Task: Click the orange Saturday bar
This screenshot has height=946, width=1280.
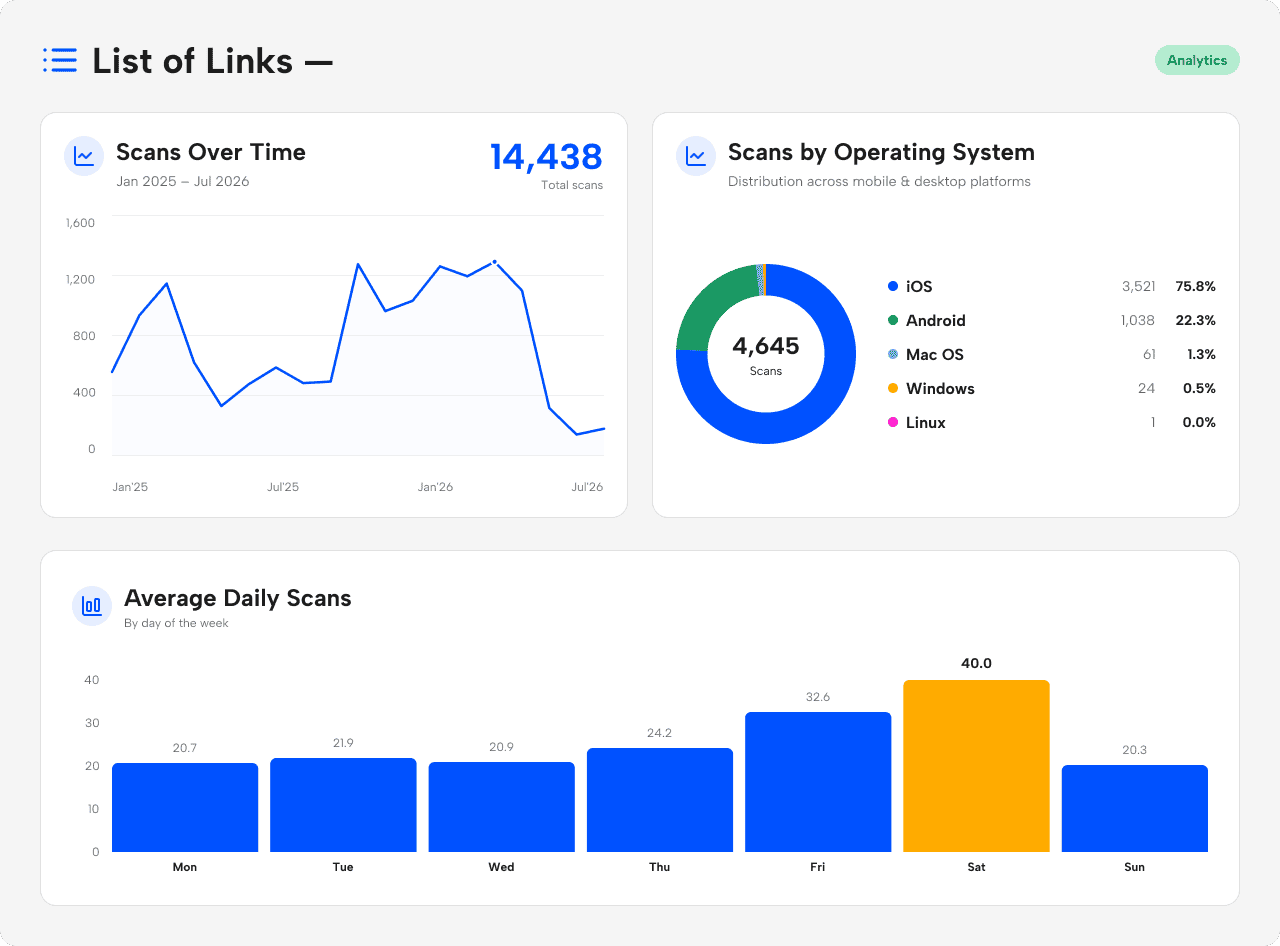Action: click(976, 766)
